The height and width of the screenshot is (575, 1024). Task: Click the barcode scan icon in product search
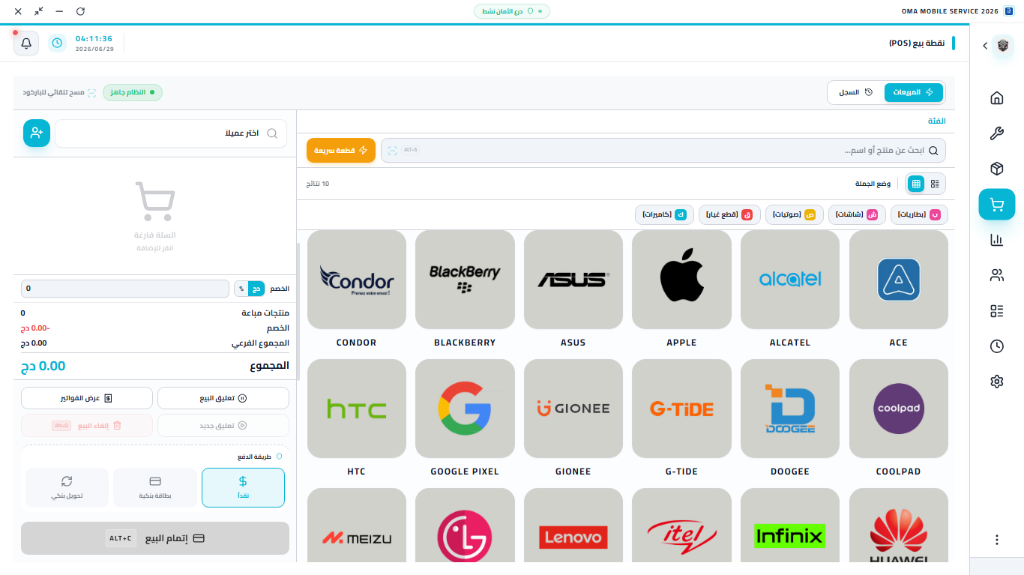click(392, 150)
